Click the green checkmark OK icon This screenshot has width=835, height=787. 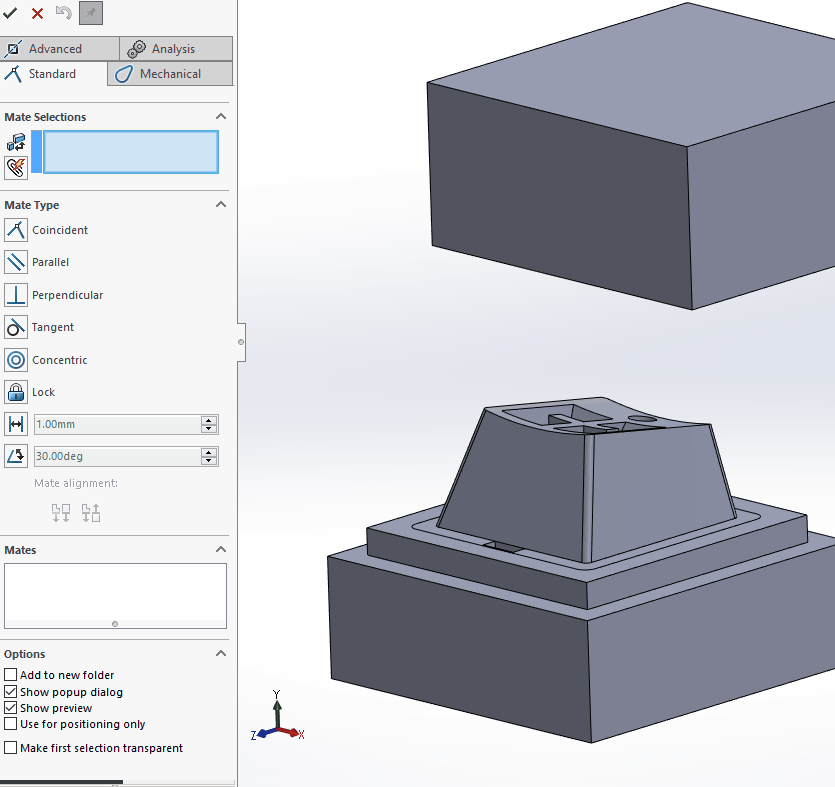pyautogui.click(x=11, y=13)
